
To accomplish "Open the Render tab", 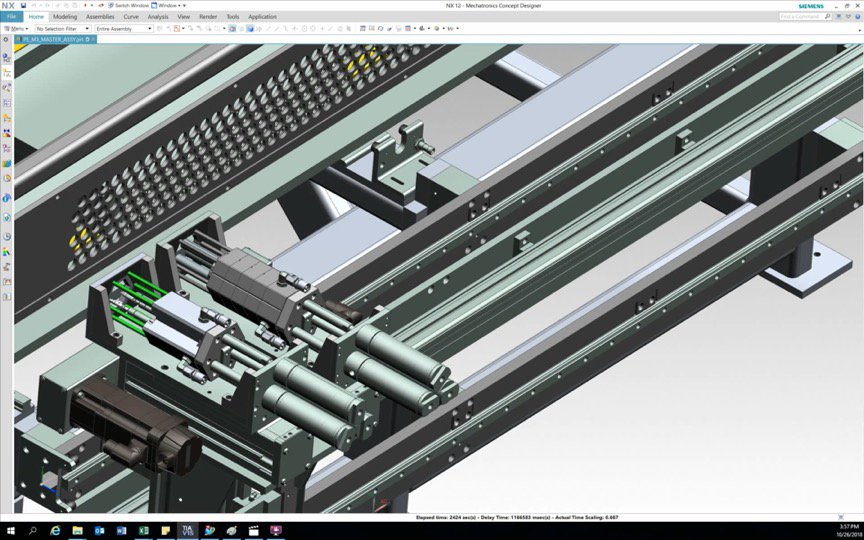I will point(208,17).
